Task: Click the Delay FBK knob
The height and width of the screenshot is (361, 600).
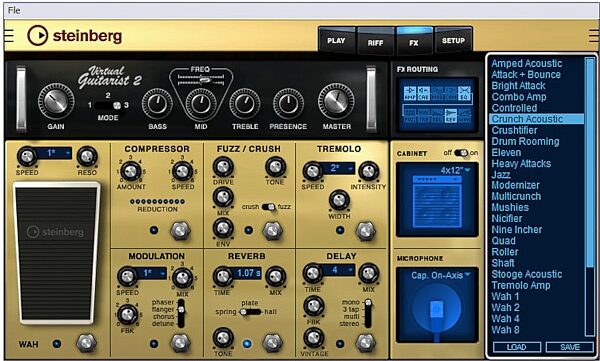Action: (x=313, y=306)
